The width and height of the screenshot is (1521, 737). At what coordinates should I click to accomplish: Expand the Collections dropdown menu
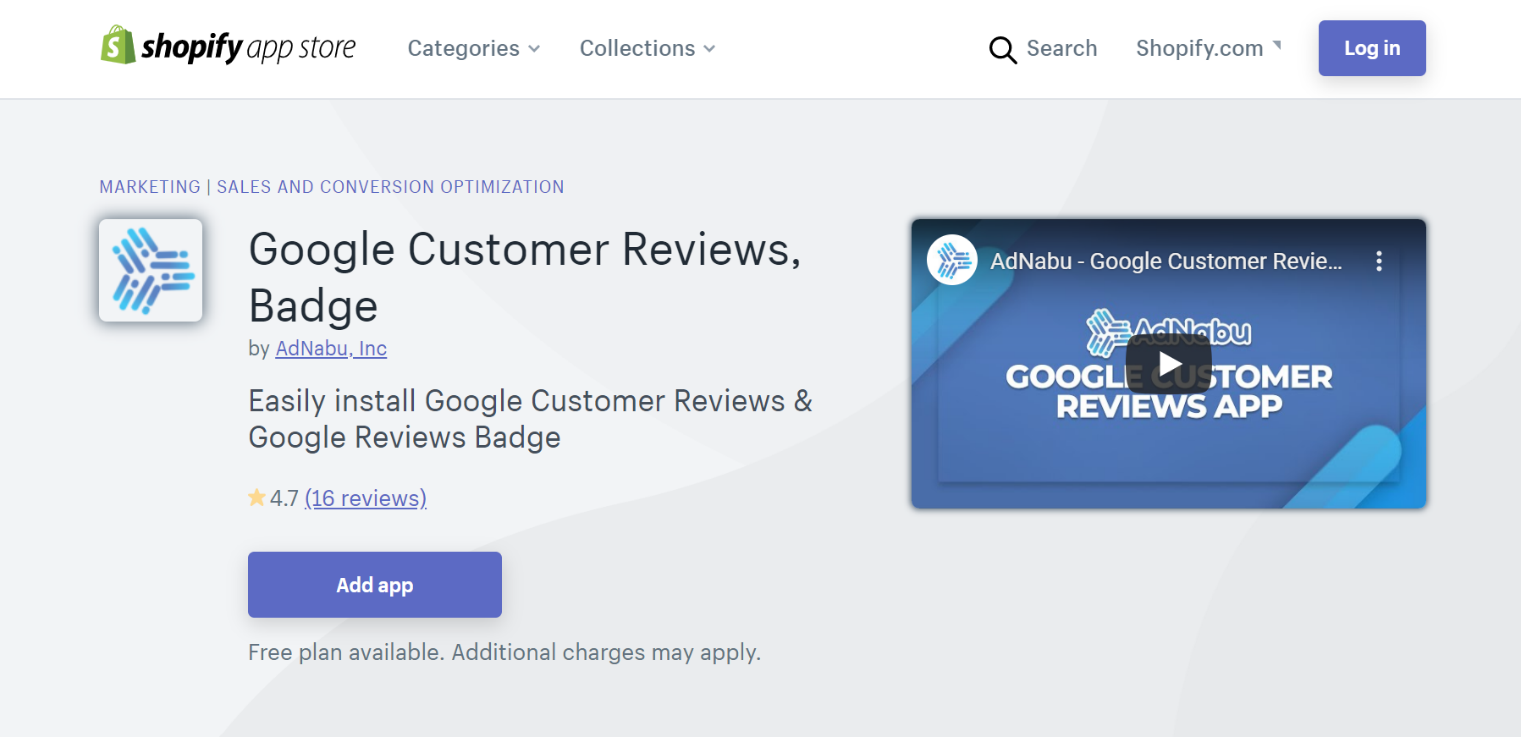pyautogui.click(x=647, y=48)
